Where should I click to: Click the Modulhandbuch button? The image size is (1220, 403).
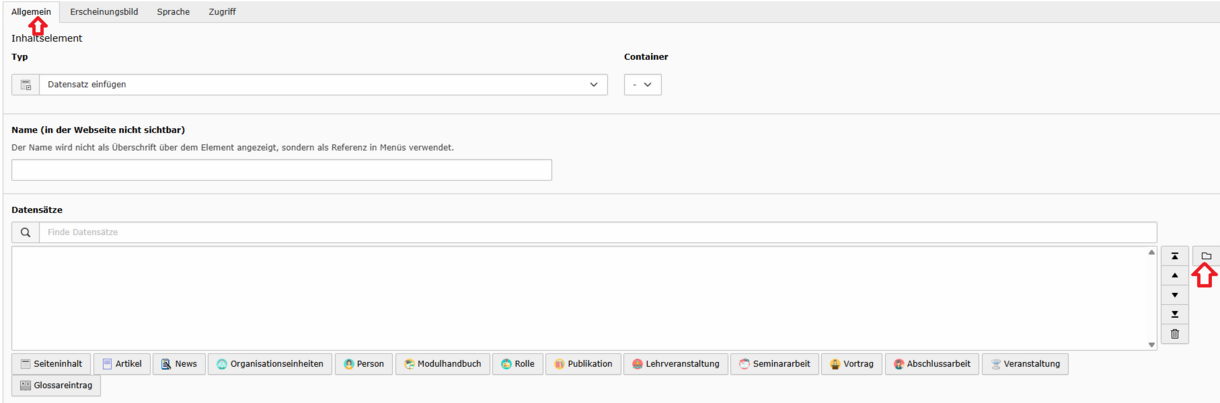[x=442, y=364]
